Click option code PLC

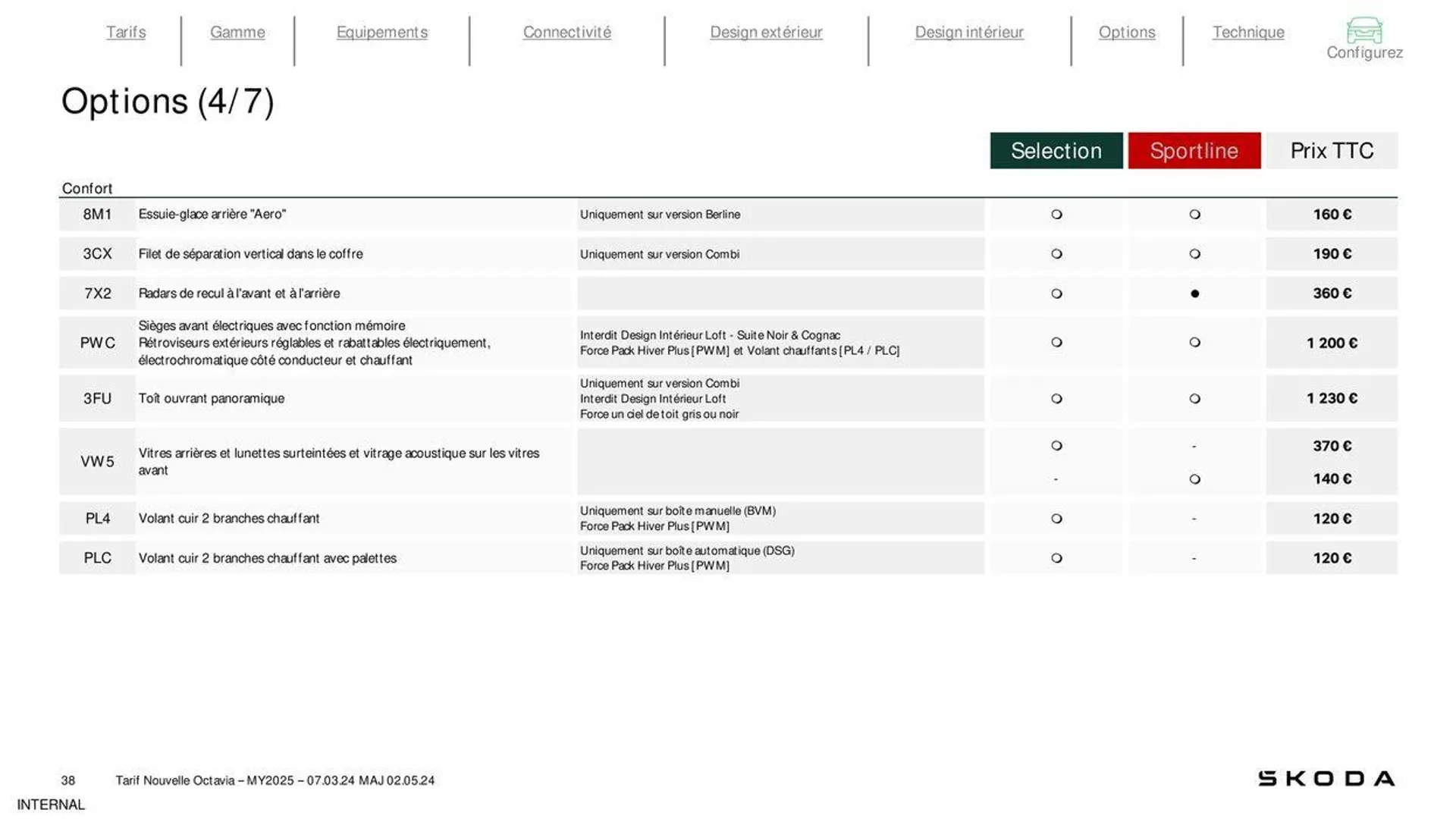point(97,558)
